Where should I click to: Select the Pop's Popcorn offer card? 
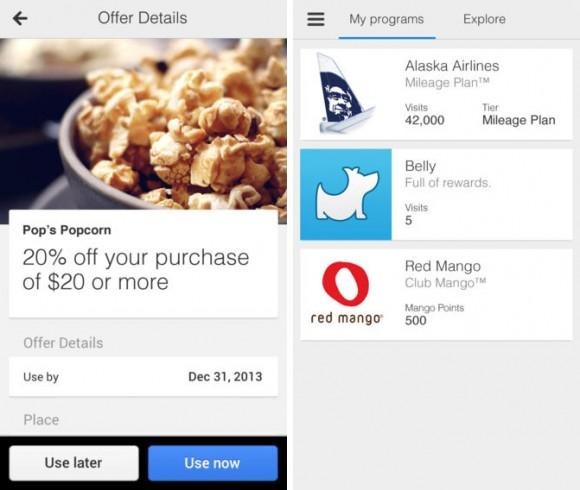click(144, 263)
